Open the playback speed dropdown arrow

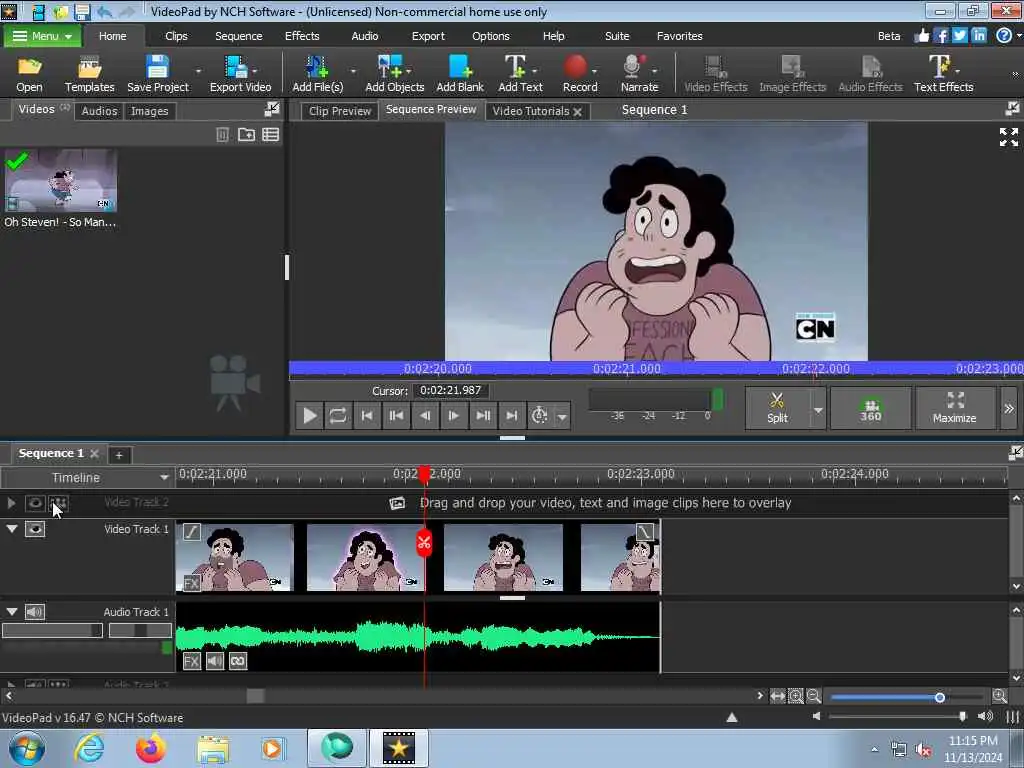562,416
